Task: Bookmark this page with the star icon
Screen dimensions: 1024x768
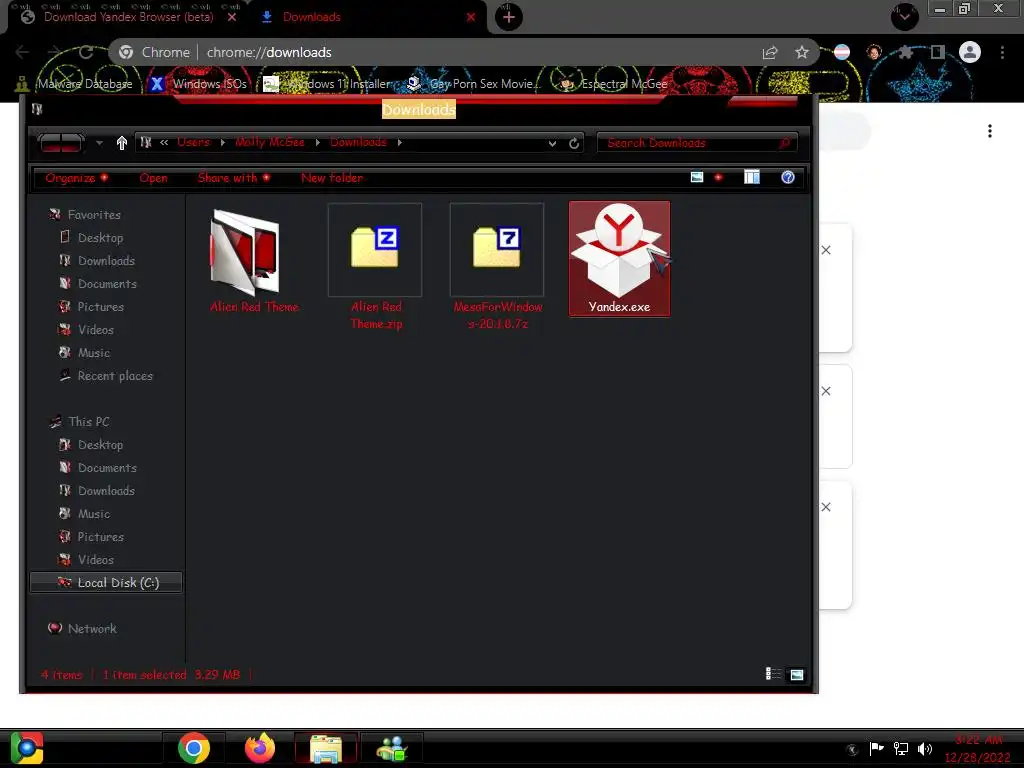Action: click(802, 52)
